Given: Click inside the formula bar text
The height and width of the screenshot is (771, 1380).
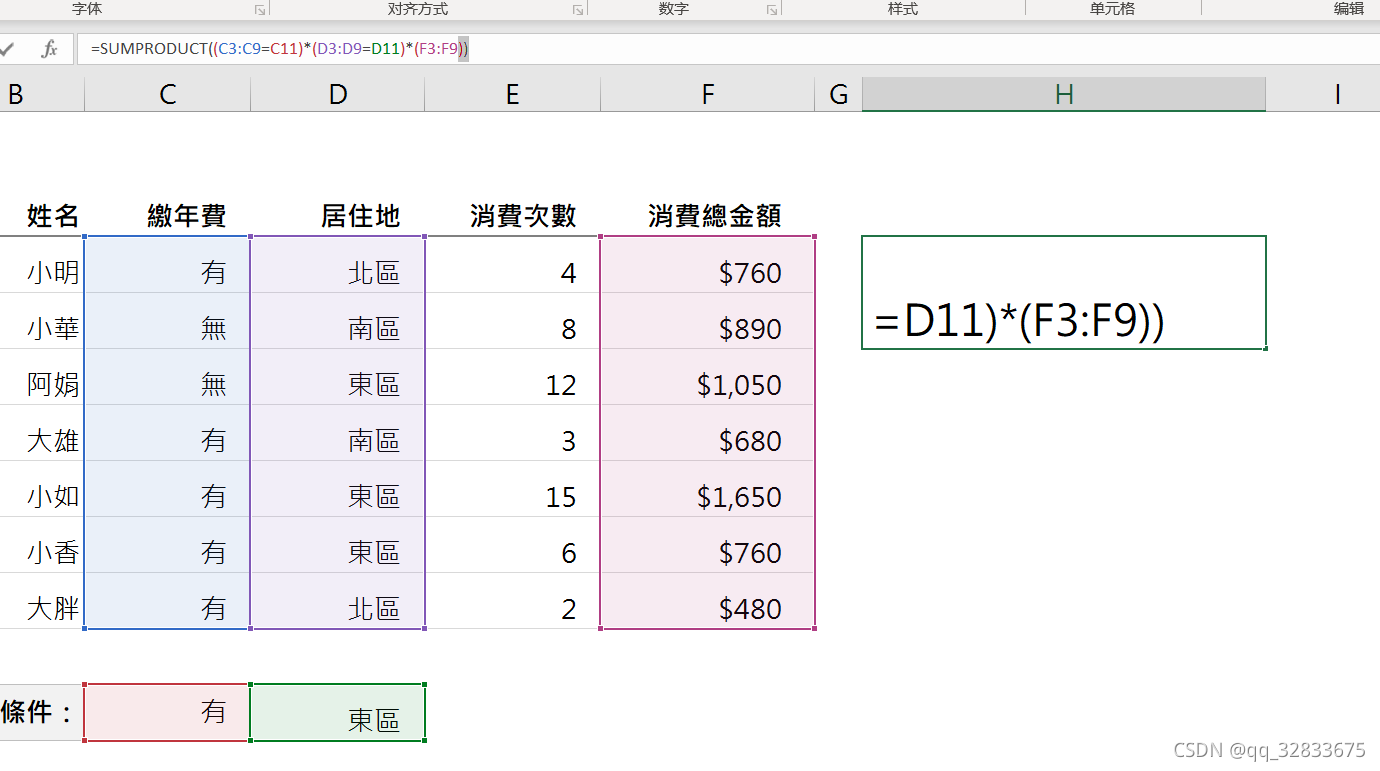Looking at the screenshot, I should coord(280,49).
